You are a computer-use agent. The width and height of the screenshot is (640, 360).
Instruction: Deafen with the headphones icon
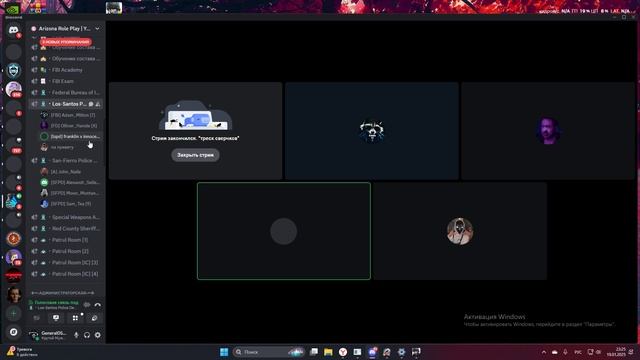(x=87, y=335)
